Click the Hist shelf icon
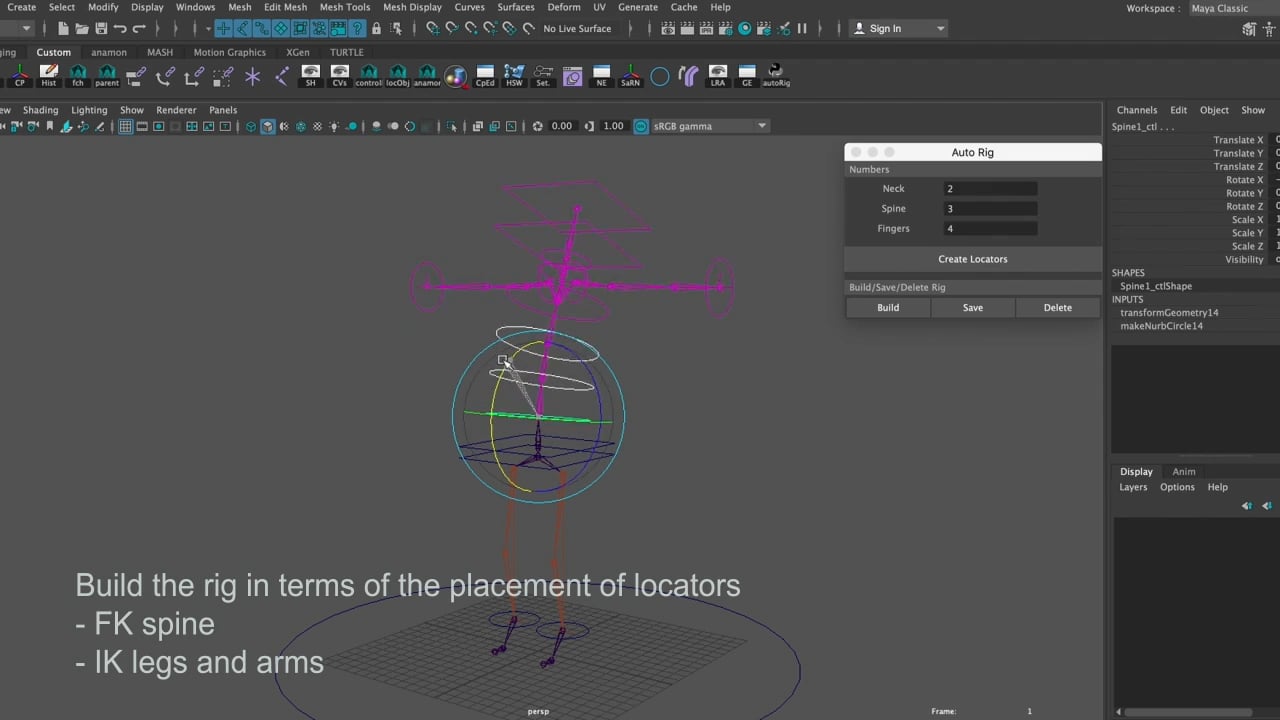This screenshot has width=1280, height=720. click(49, 75)
